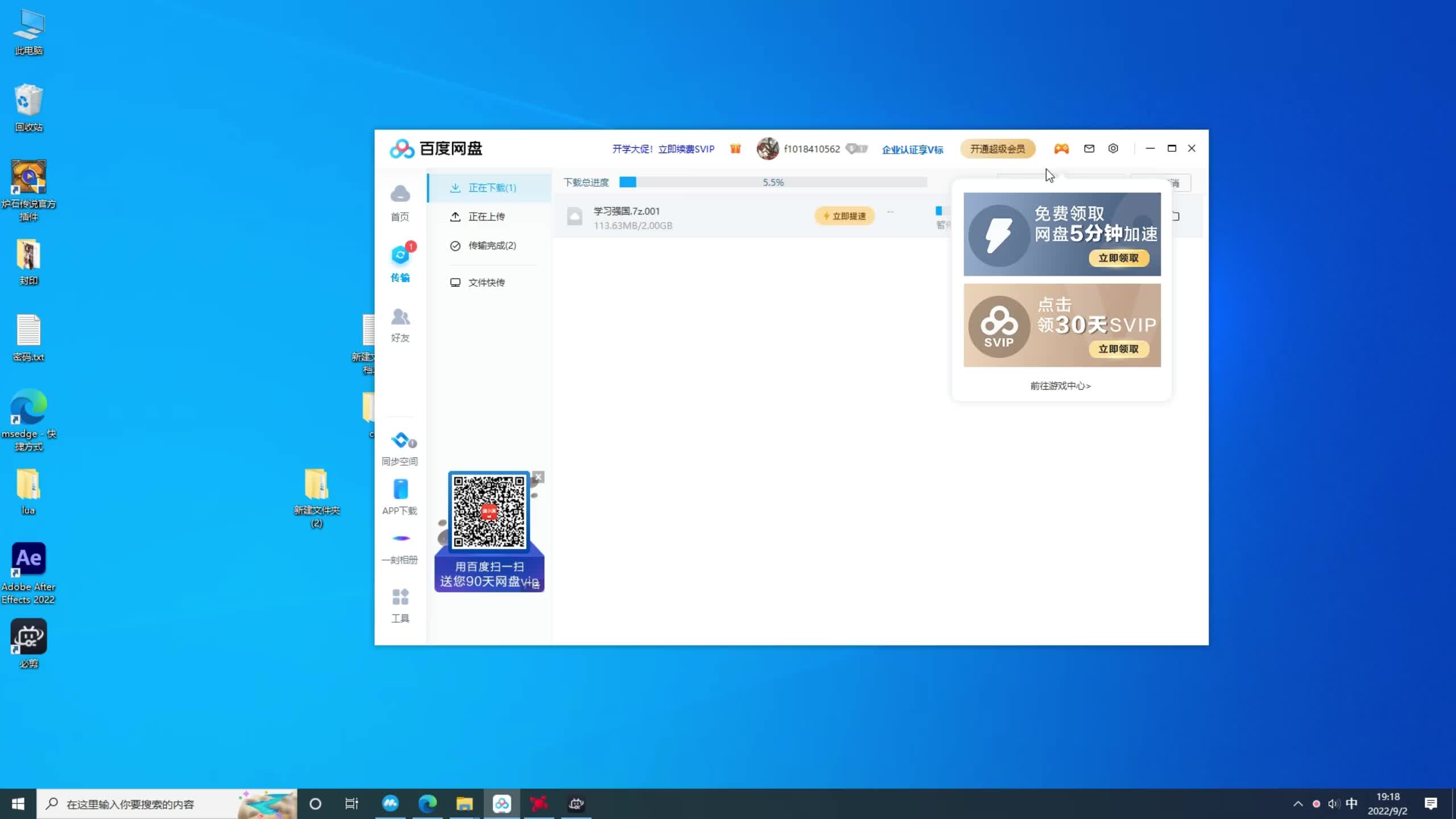Close the Baidu Netdisk window
The image size is (1456, 819).
[1192, 148]
